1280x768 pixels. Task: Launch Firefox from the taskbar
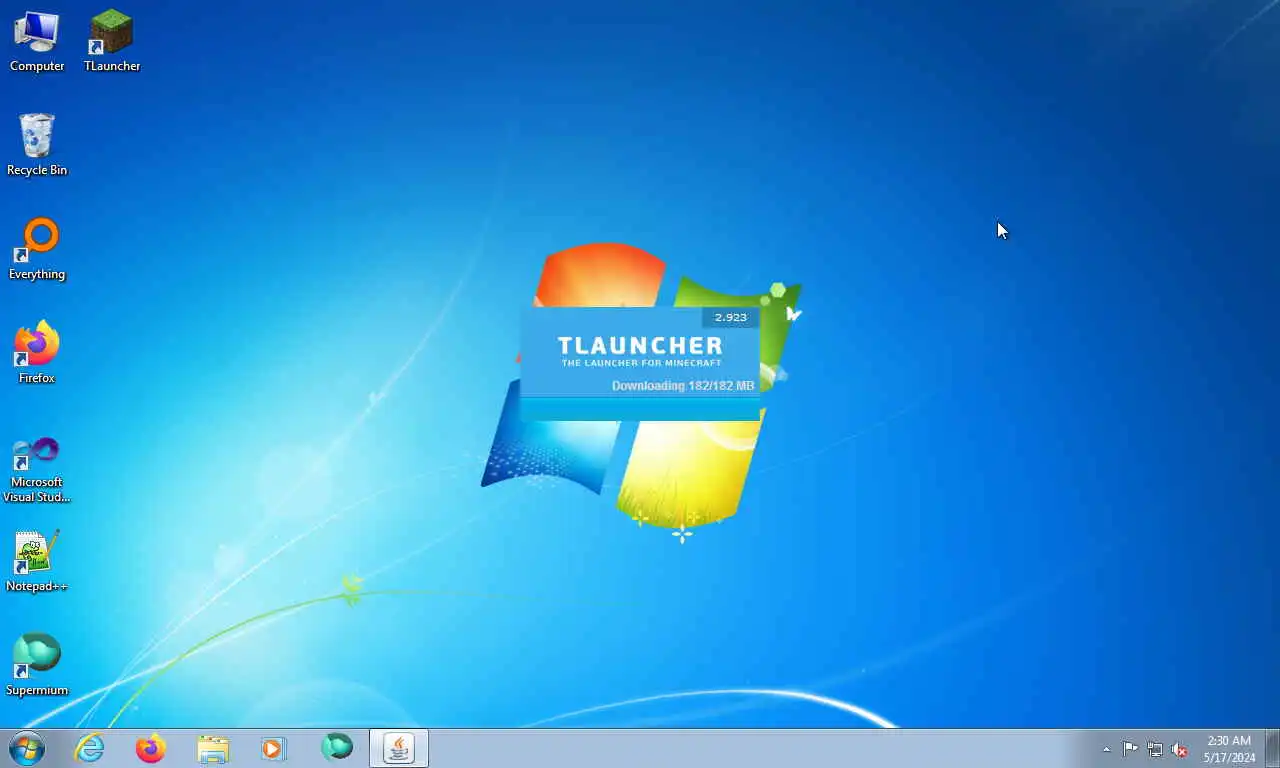151,748
